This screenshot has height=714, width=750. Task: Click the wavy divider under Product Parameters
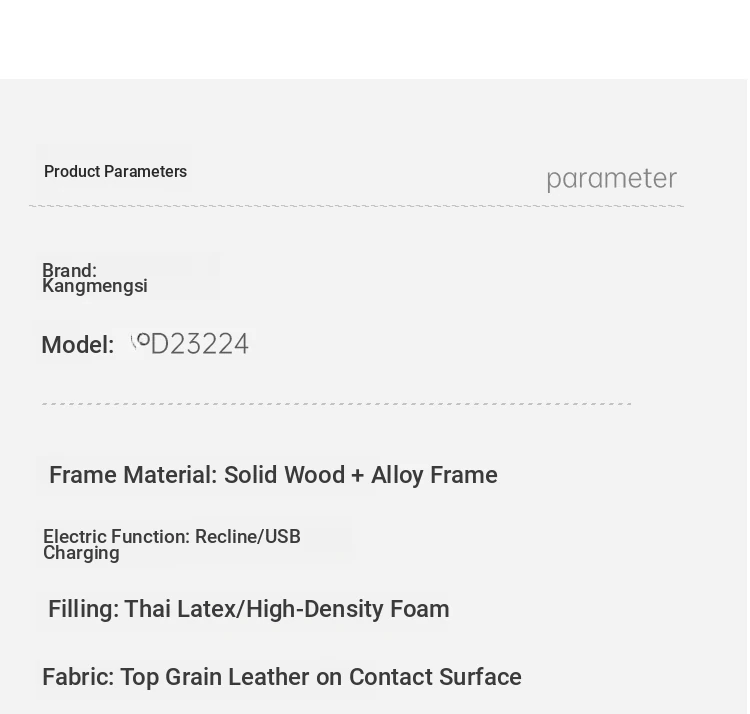356,206
